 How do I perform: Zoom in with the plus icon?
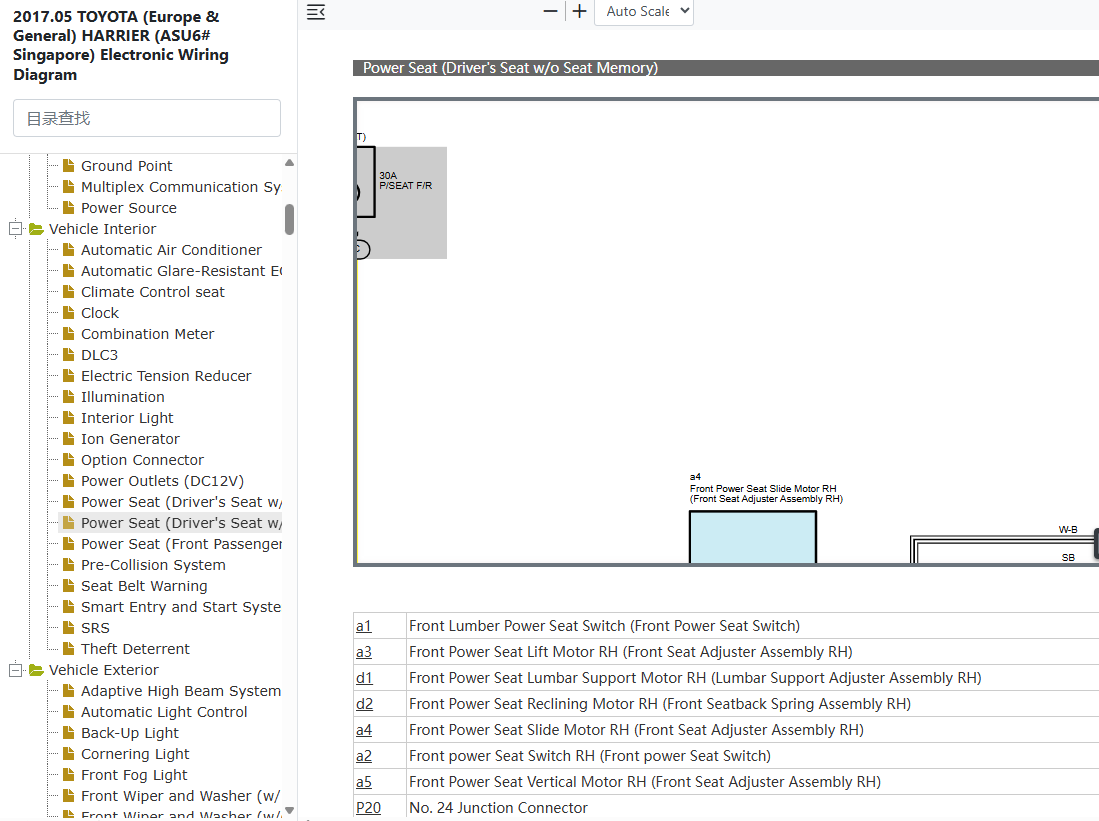pyautogui.click(x=580, y=11)
